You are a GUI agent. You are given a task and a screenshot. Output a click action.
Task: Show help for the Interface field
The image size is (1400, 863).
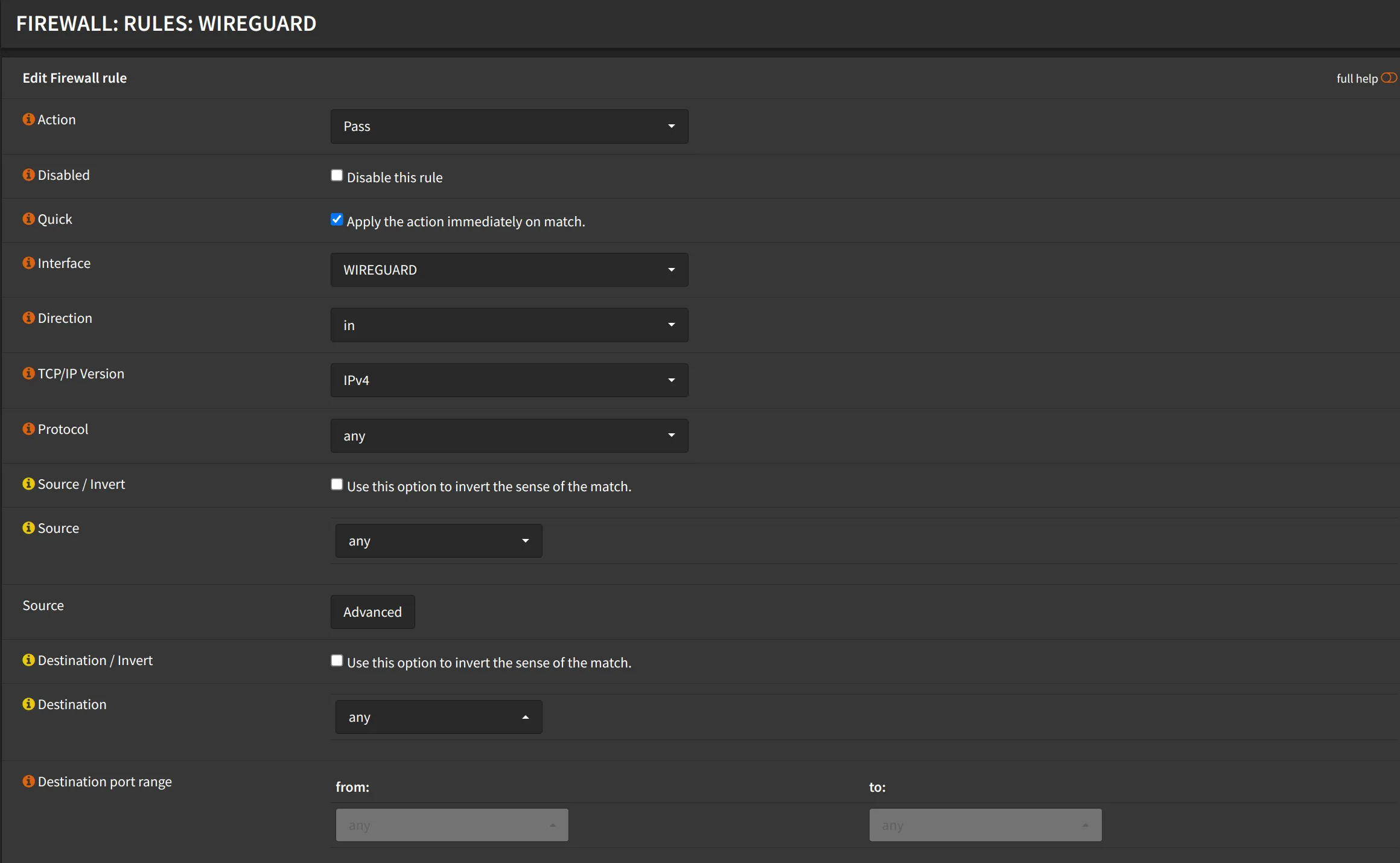point(28,263)
